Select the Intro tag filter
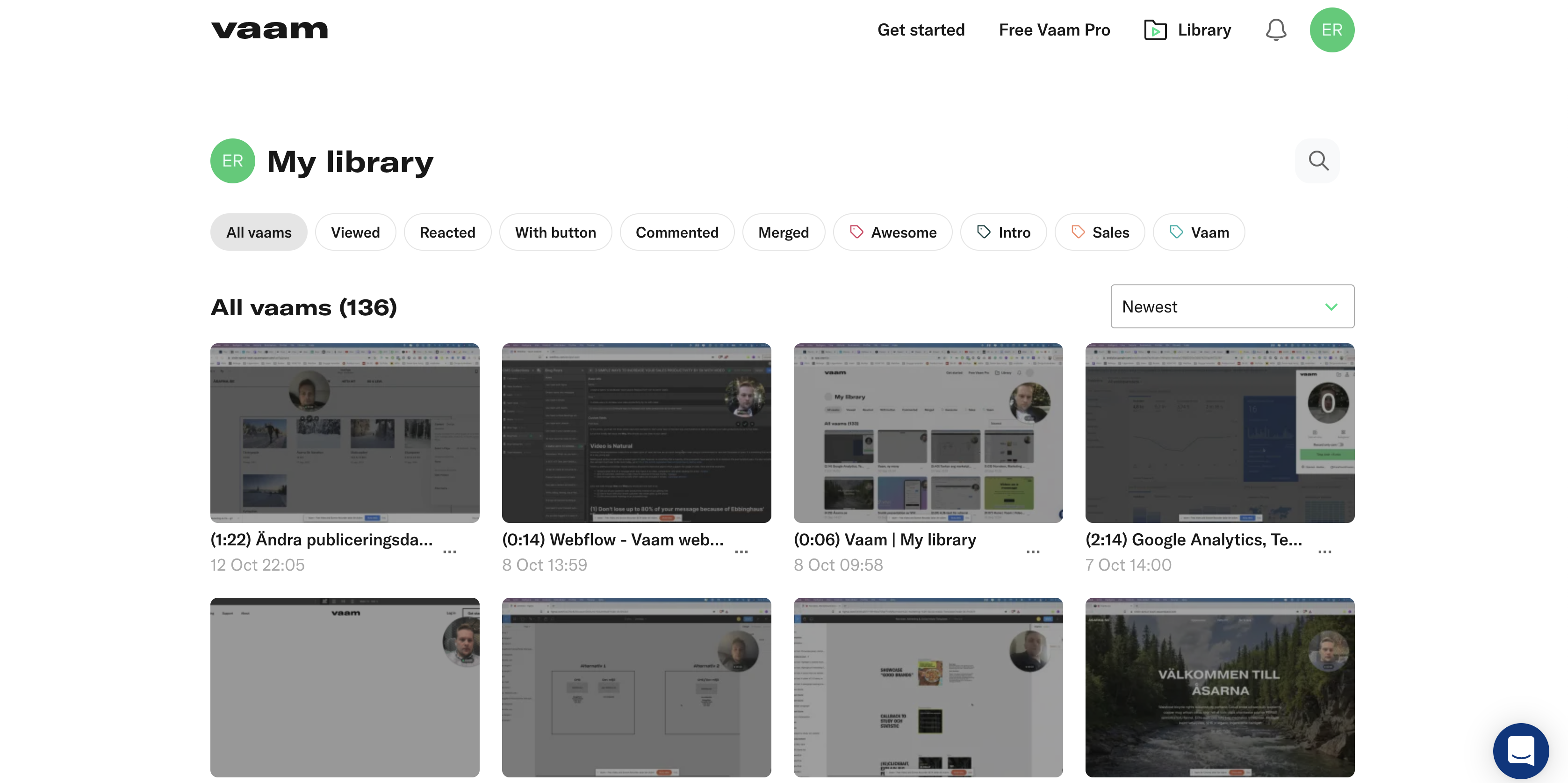The width and height of the screenshot is (1568, 783). point(1003,232)
